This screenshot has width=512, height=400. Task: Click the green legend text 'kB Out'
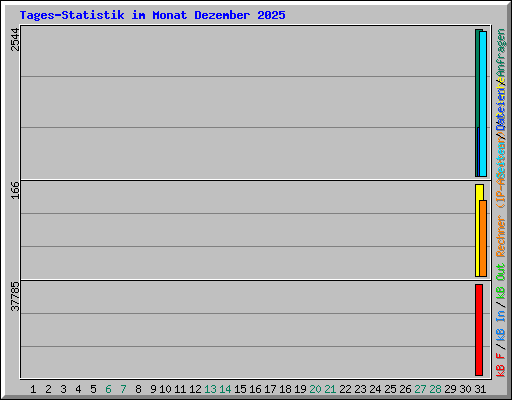click(x=501, y=281)
